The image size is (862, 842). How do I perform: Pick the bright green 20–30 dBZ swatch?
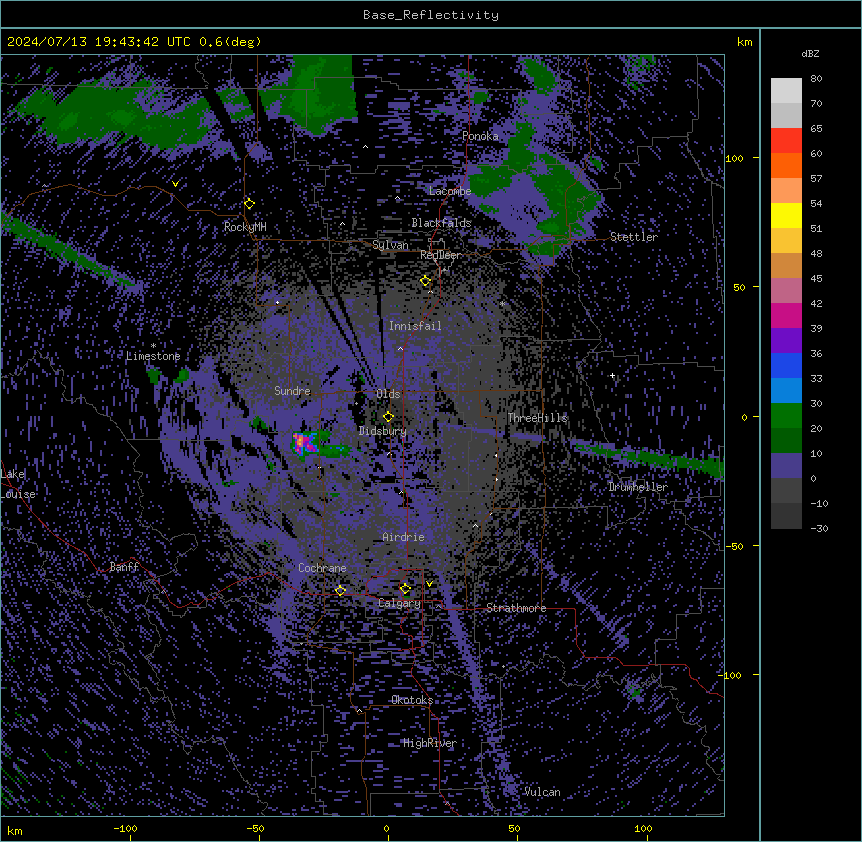pos(786,416)
